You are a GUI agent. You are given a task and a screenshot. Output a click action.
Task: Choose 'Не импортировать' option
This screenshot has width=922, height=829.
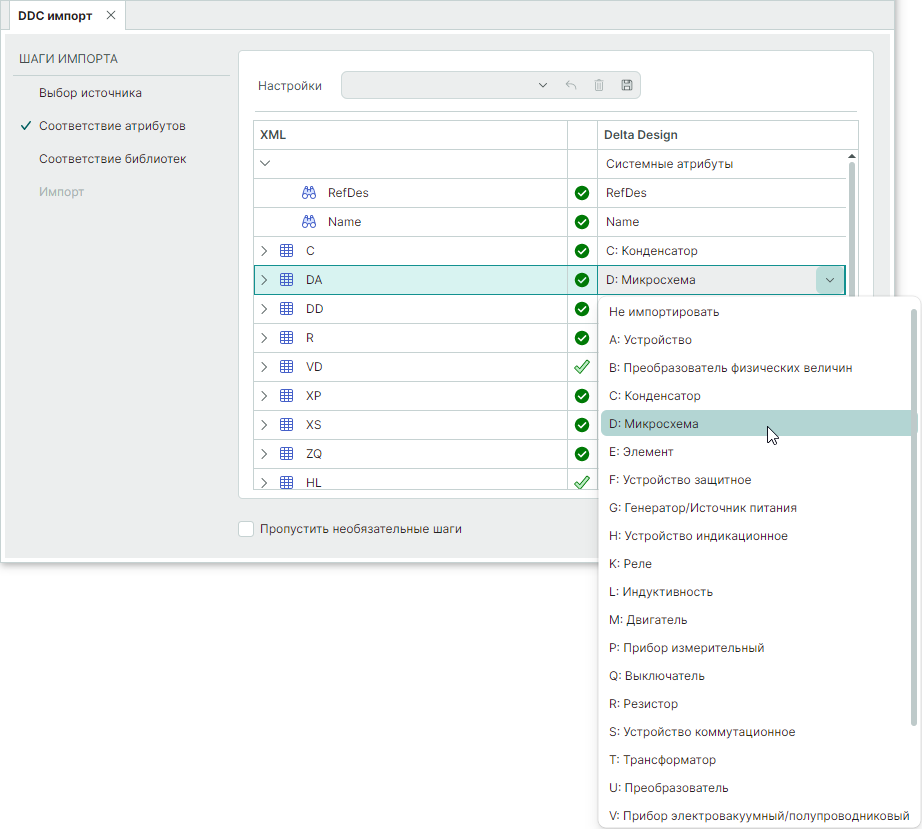click(663, 312)
